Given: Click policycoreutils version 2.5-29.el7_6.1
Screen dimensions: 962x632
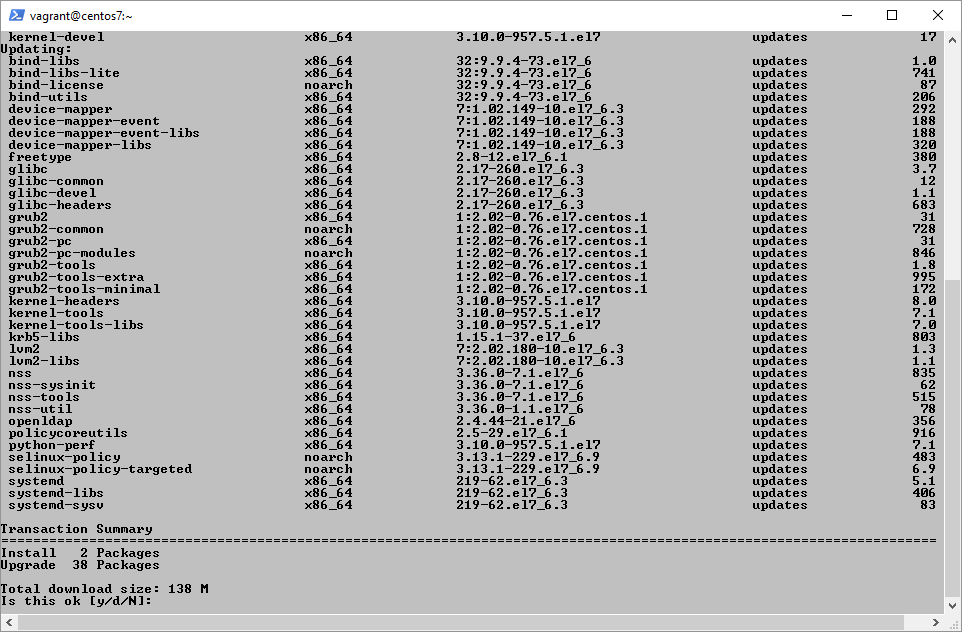Looking at the screenshot, I should (512, 433).
